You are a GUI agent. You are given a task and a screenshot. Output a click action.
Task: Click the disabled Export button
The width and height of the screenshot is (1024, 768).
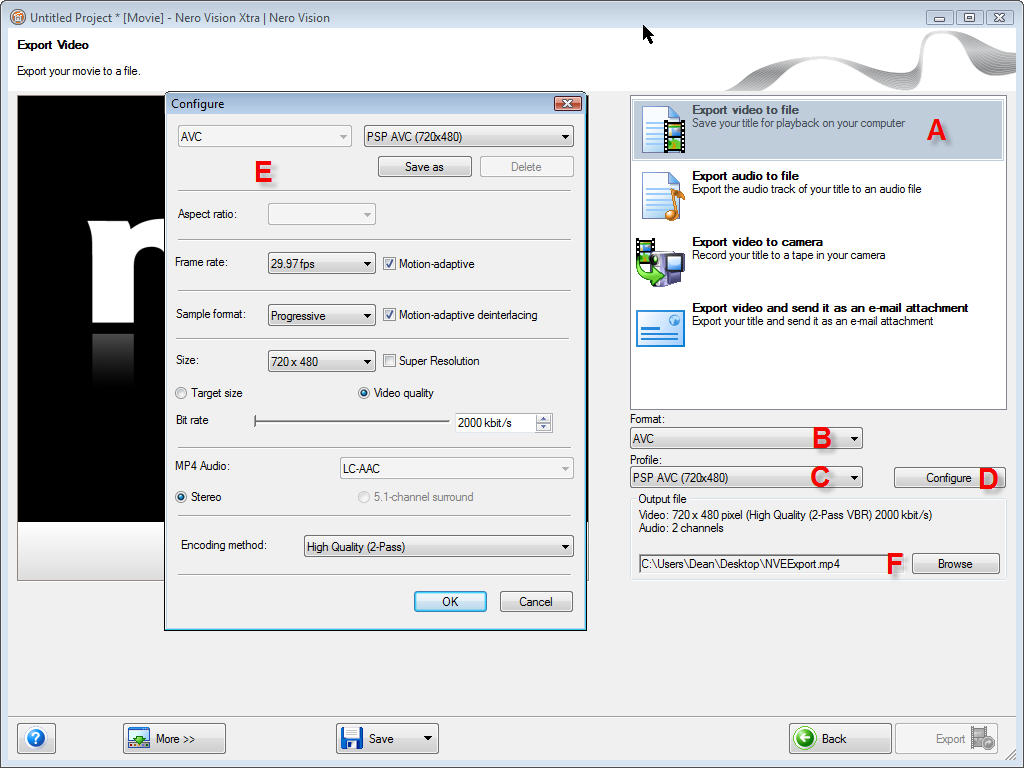pyautogui.click(x=946, y=739)
